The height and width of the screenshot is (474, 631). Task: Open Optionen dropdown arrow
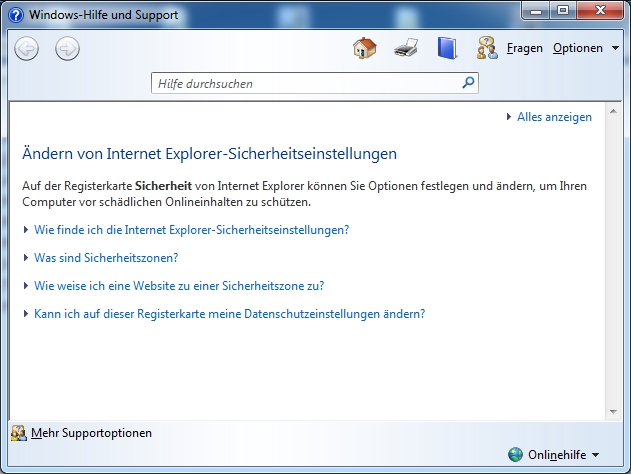[615, 48]
